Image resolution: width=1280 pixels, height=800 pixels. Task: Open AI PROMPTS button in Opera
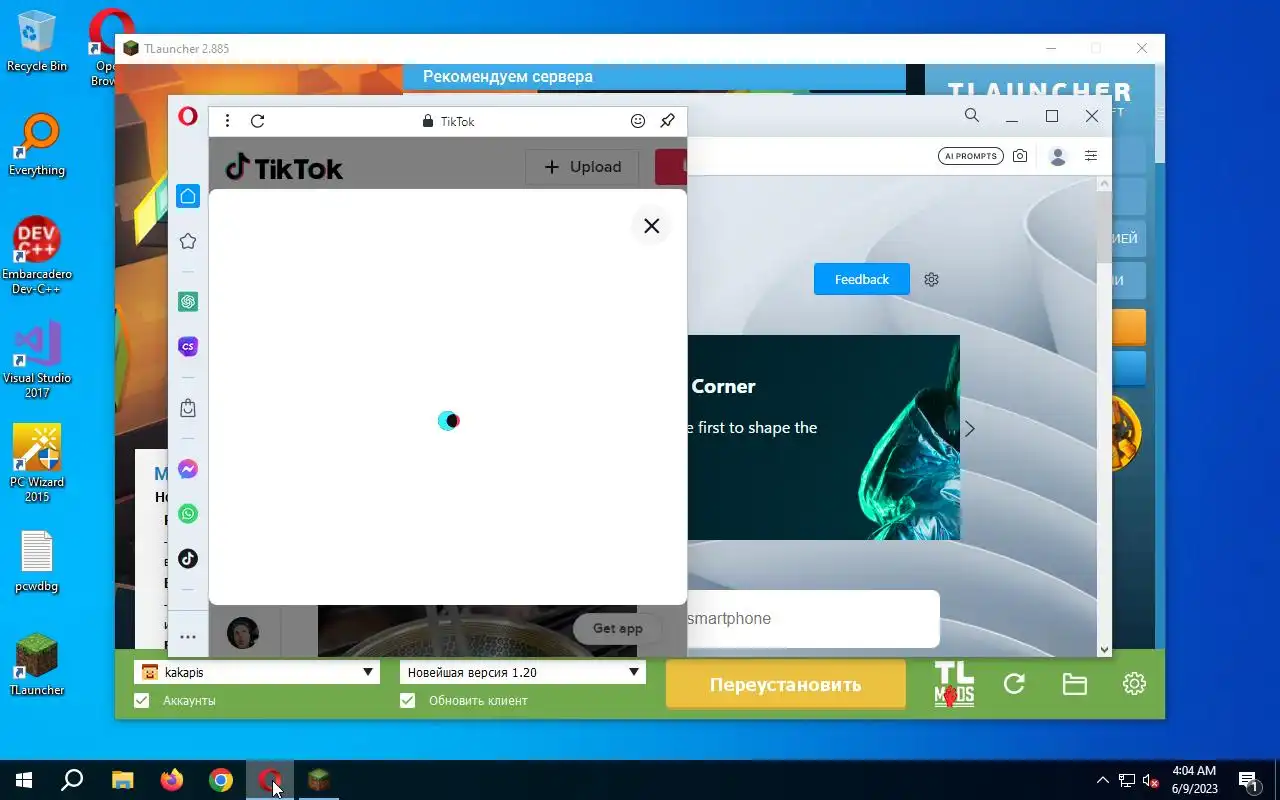point(971,156)
